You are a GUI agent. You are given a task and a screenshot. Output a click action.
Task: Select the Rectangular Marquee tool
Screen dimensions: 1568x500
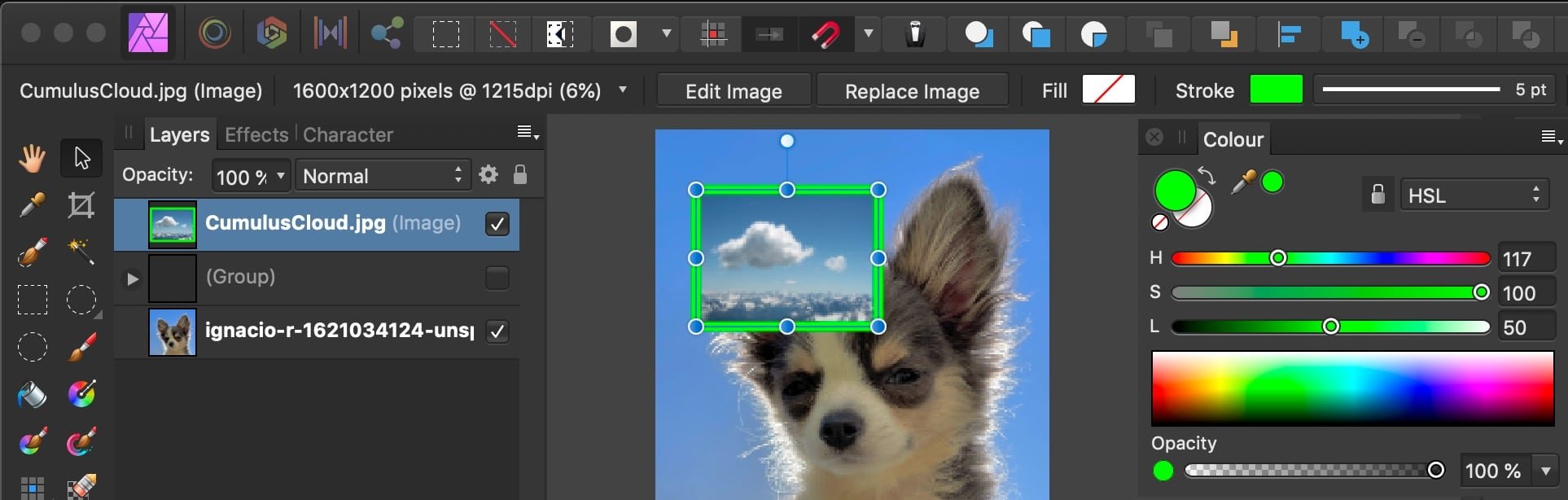coord(33,300)
